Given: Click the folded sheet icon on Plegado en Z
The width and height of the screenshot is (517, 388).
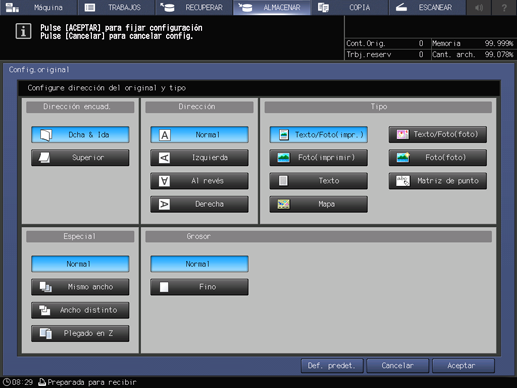Looking at the screenshot, I should pyautogui.click(x=46, y=334).
